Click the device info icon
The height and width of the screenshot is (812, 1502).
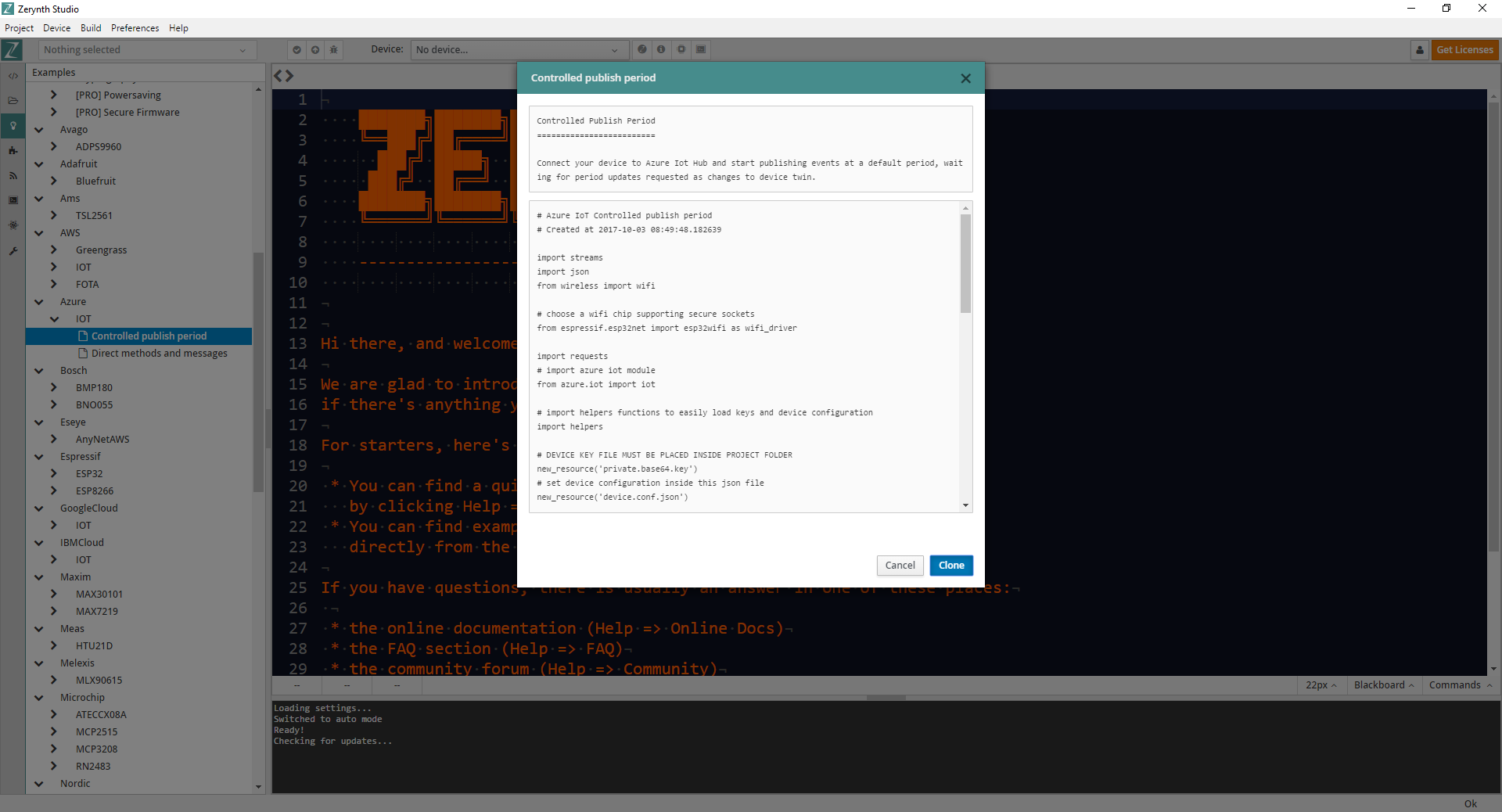(661, 49)
